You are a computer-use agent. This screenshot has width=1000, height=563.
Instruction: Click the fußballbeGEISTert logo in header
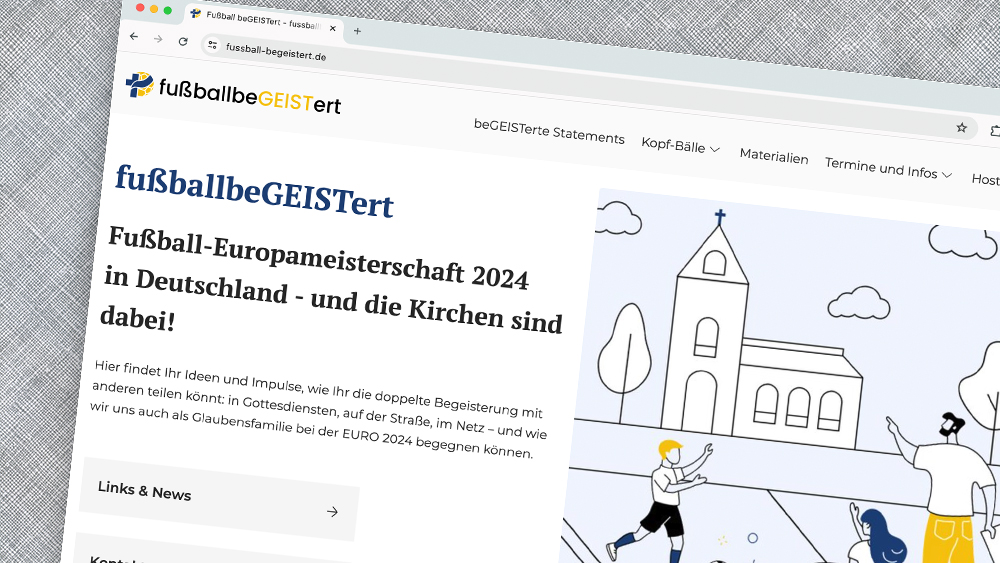point(233,94)
